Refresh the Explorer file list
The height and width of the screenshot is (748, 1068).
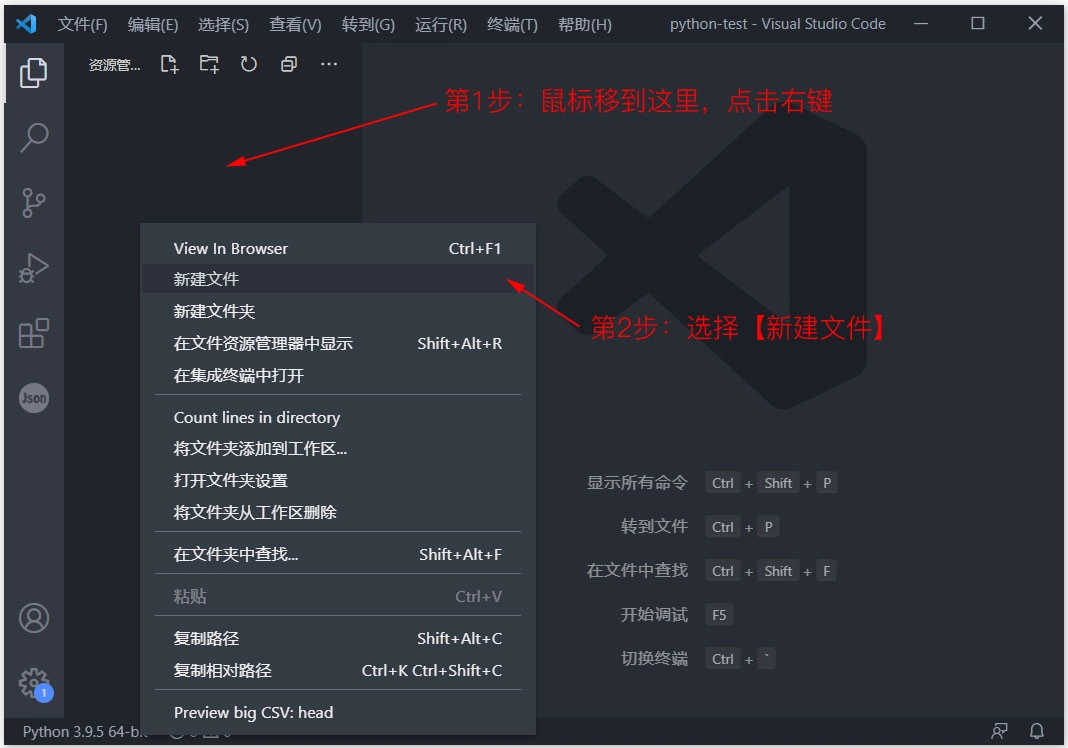(x=248, y=64)
